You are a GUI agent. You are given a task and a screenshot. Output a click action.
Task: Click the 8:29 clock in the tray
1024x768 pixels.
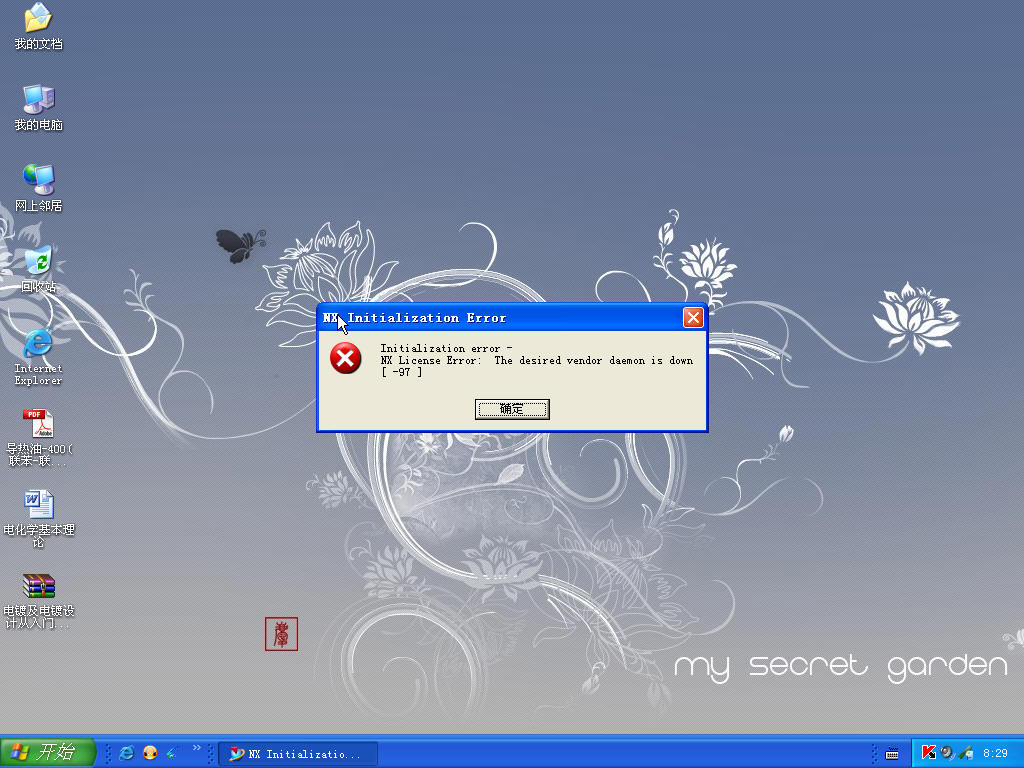point(995,753)
